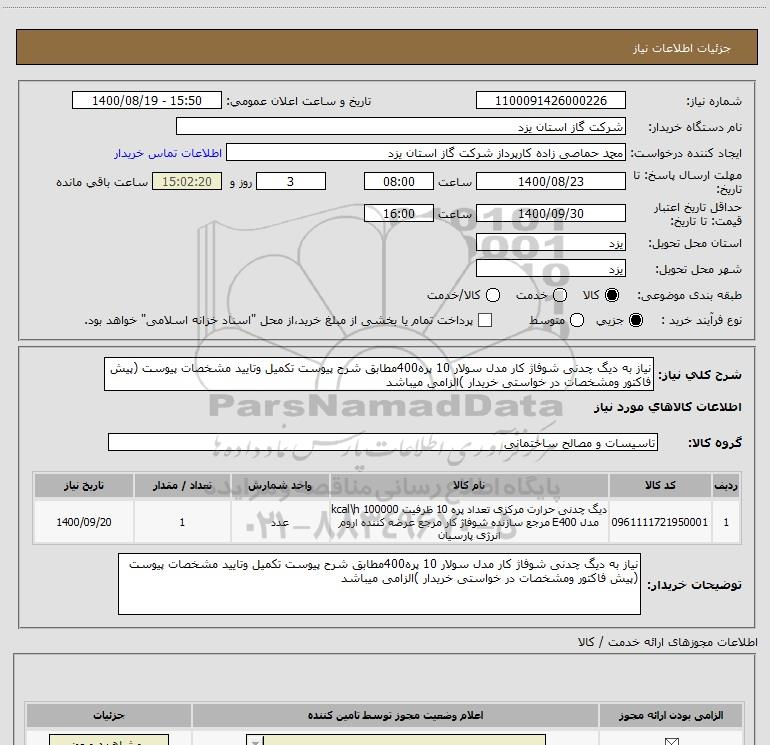Click delivery city field یزد
770x745 pixels.
point(550,268)
